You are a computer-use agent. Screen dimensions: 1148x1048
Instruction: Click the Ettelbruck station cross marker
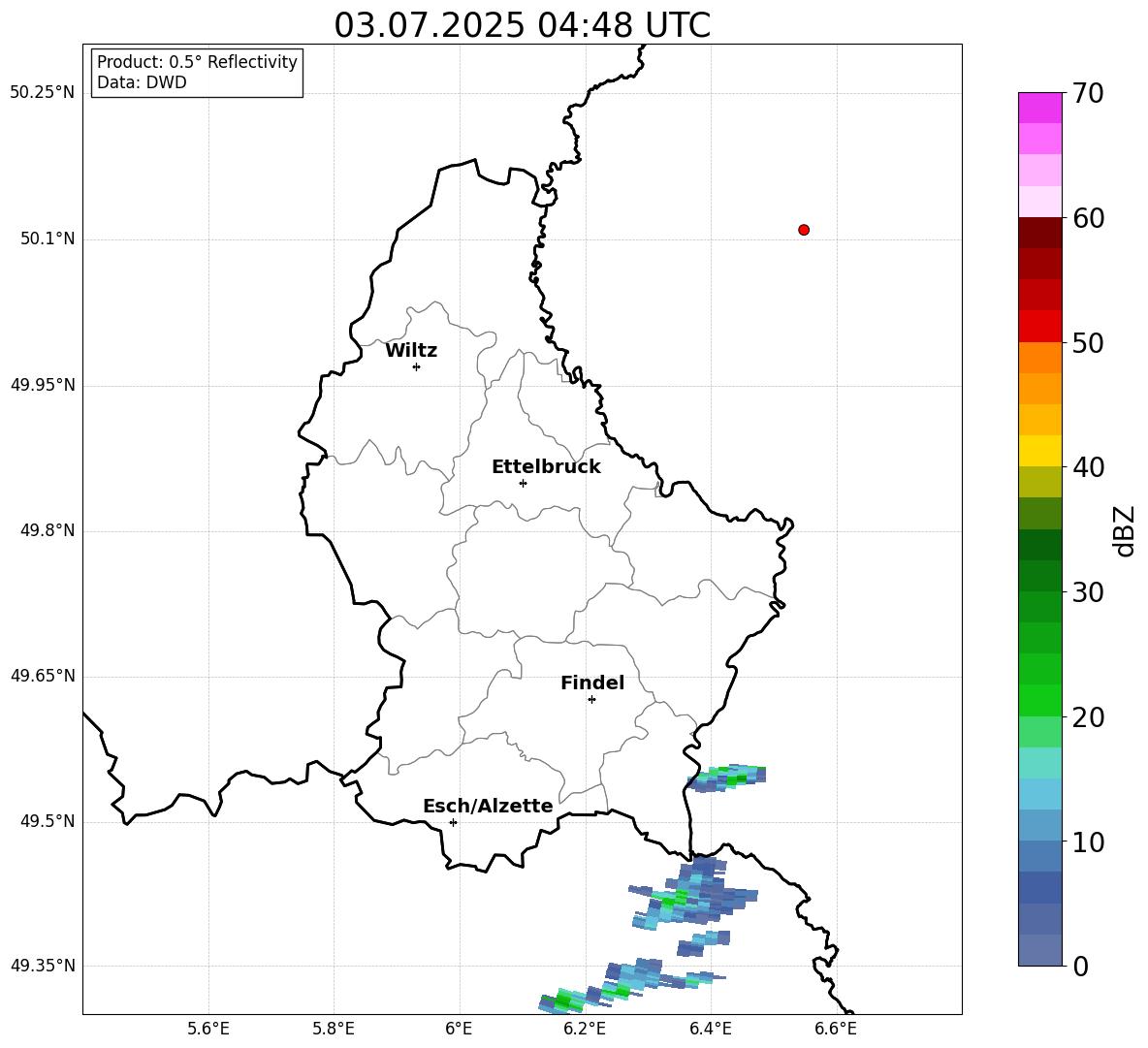[x=523, y=483]
